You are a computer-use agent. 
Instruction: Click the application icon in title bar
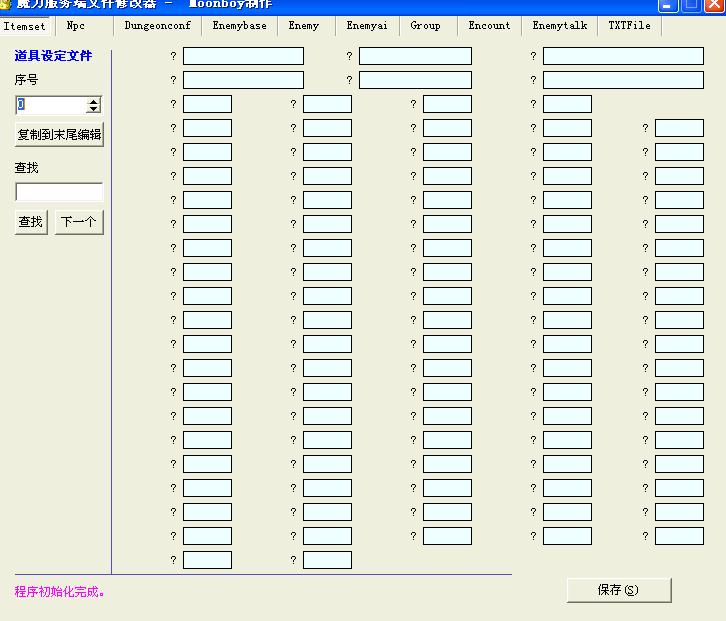pos(6,4)
